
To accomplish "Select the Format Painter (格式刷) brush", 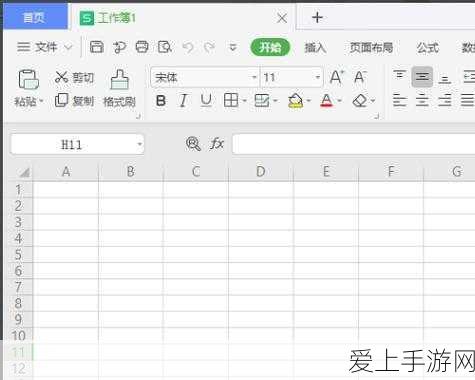I will (x=119, y=88).
